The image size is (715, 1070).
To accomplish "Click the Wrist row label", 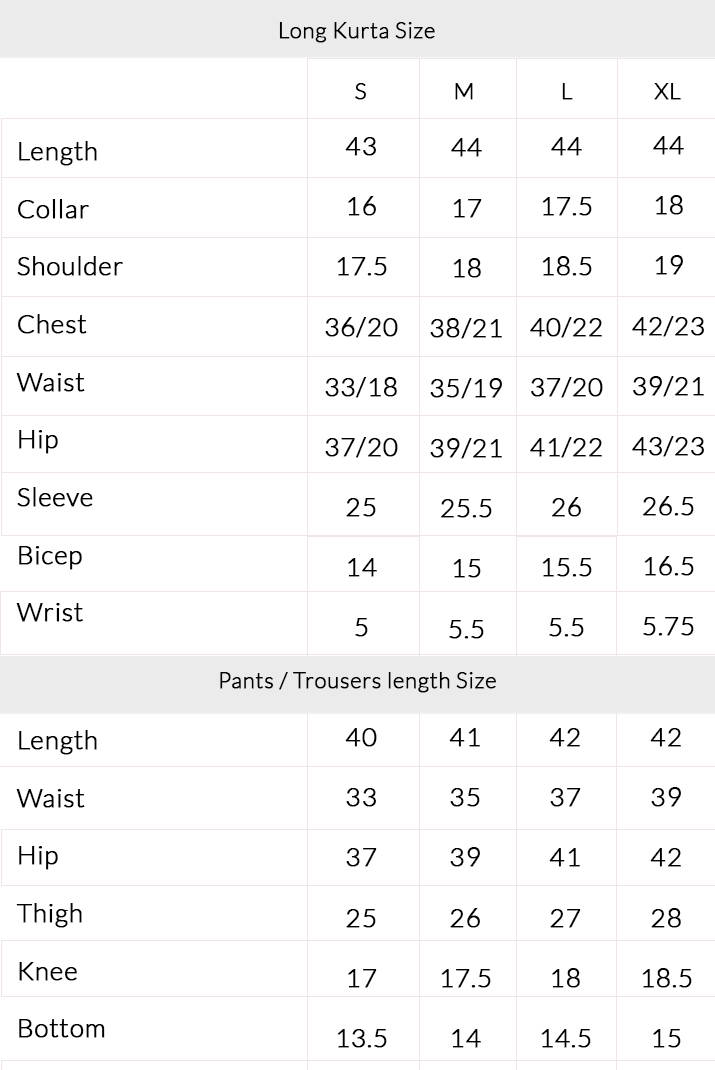I will click(50, 613).
